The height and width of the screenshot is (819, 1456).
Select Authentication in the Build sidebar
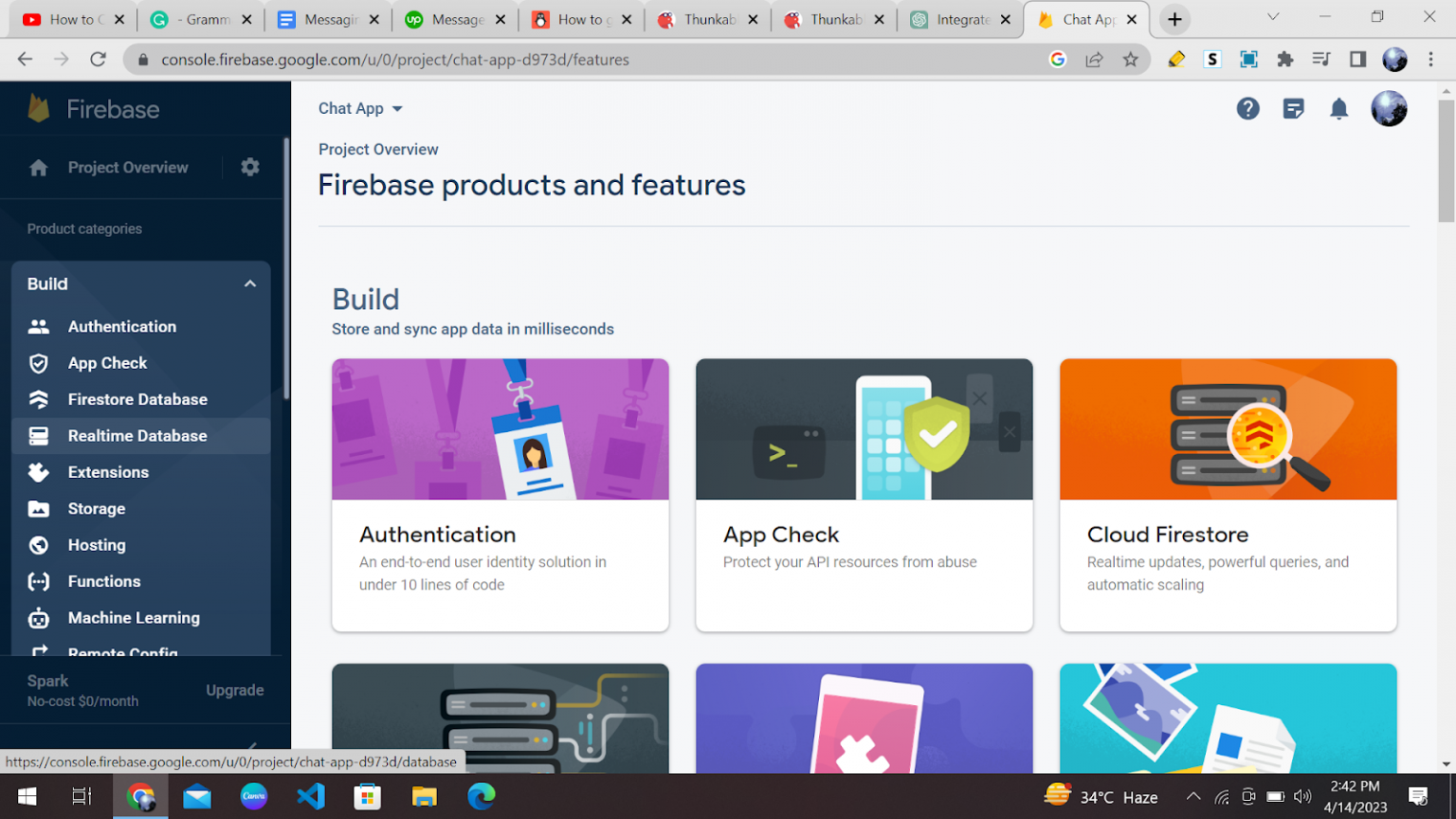click(121, 326)
